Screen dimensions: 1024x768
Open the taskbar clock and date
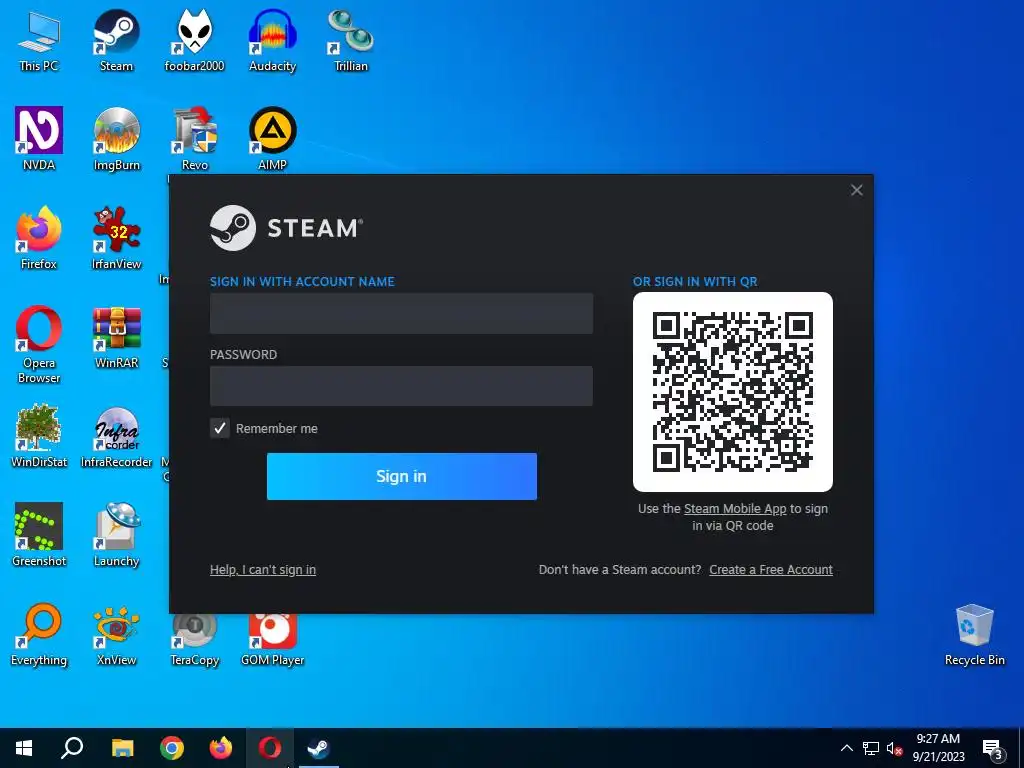(938, 748)
